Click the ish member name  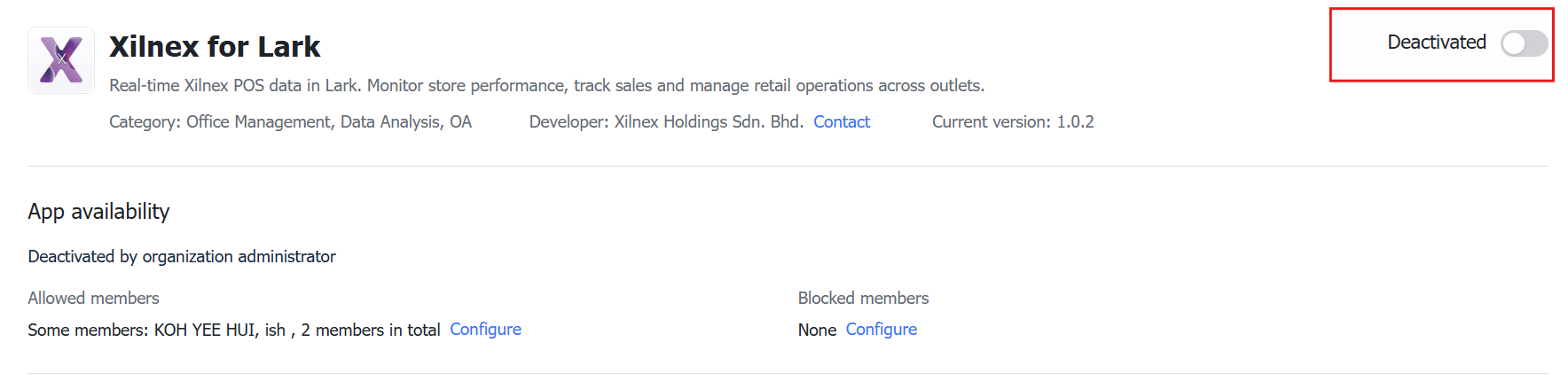pyautogui.click(x=275, y=331)
